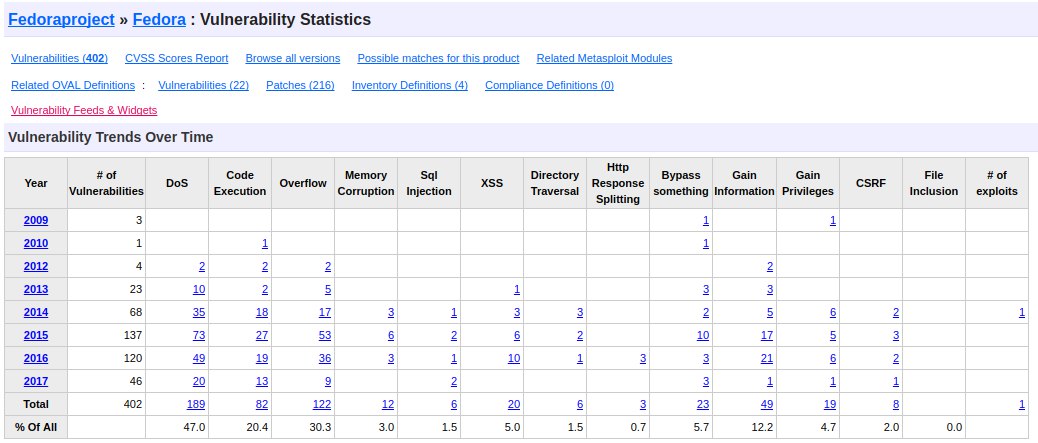Image resolution: width=1038 pixels, height=443 pixels.
Task: Click 2015 vulnerabilities value 137
Action: [132, 335]
